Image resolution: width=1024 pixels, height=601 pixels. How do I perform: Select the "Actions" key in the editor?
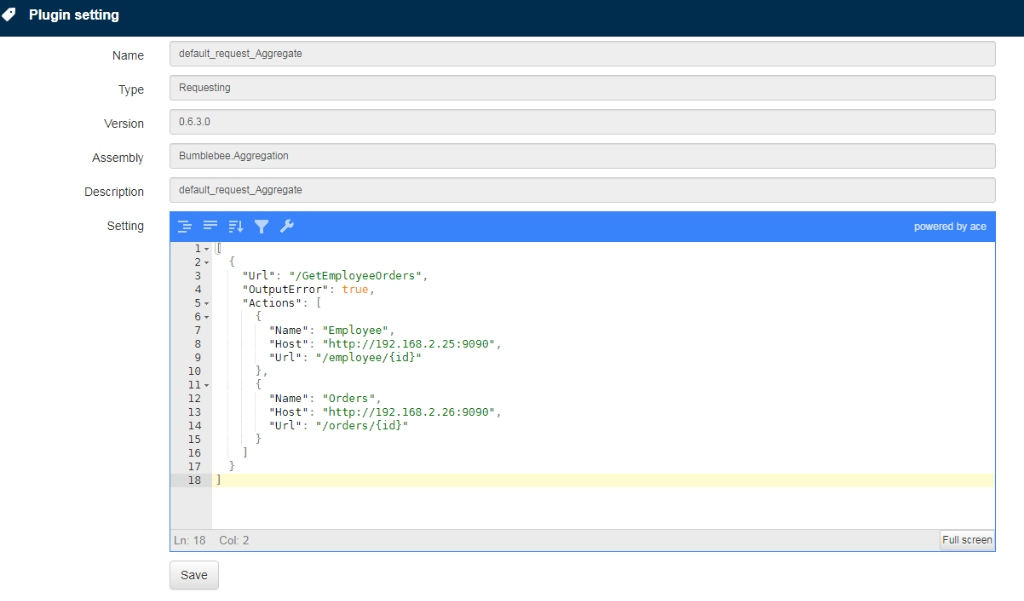pyautogui.click(x=272, y=303)
